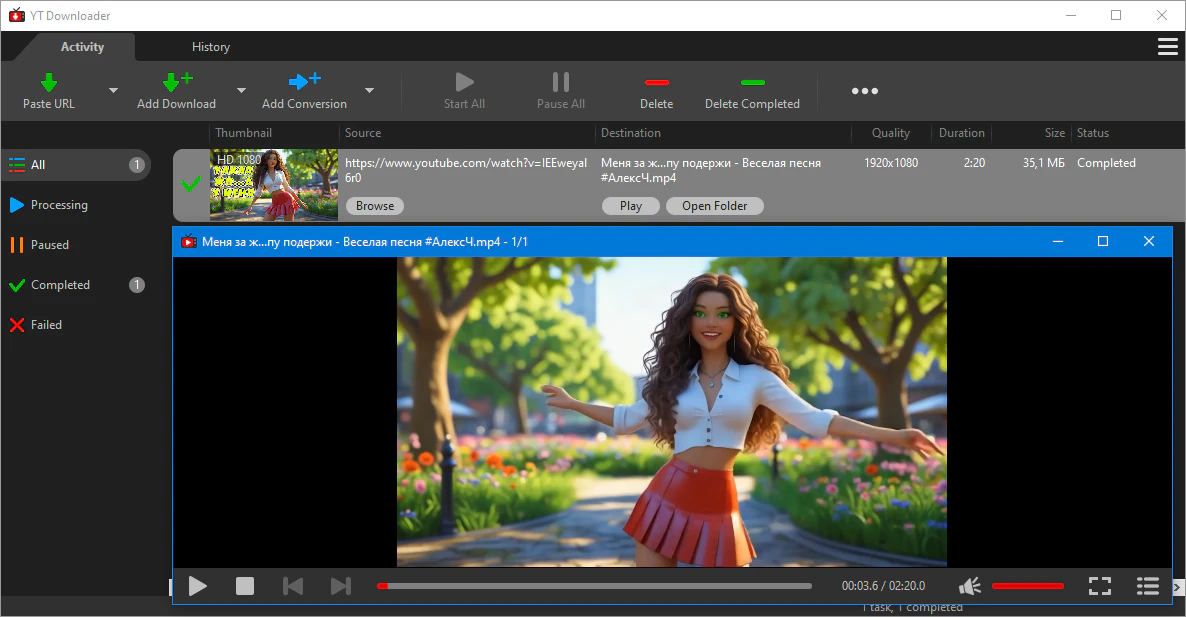Click the downloaded video thumbnail
This screenshot has height=617, width=1186.
(x=274, y=185)
